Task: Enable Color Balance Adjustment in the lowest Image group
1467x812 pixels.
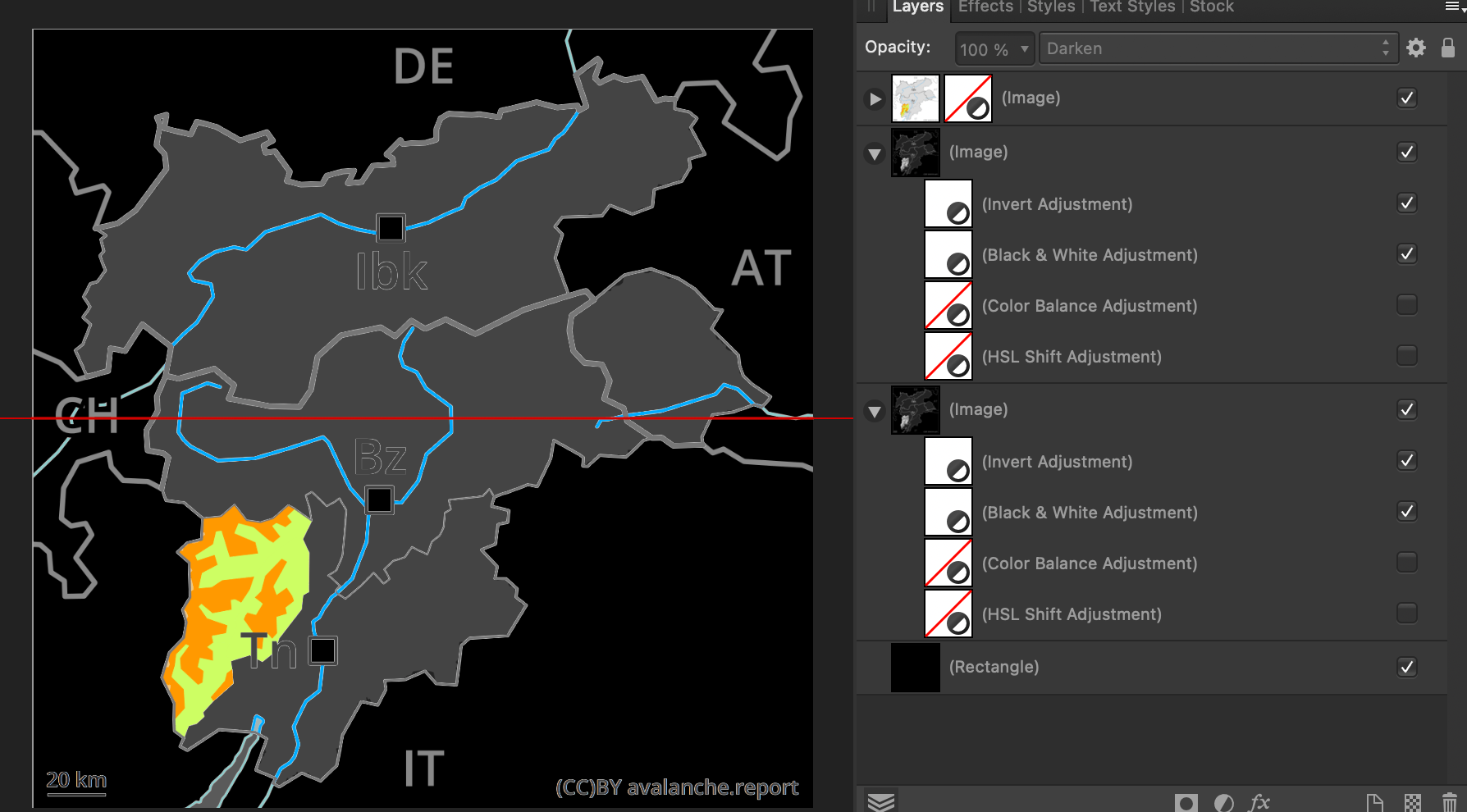Action: [x=1407, y=562]
